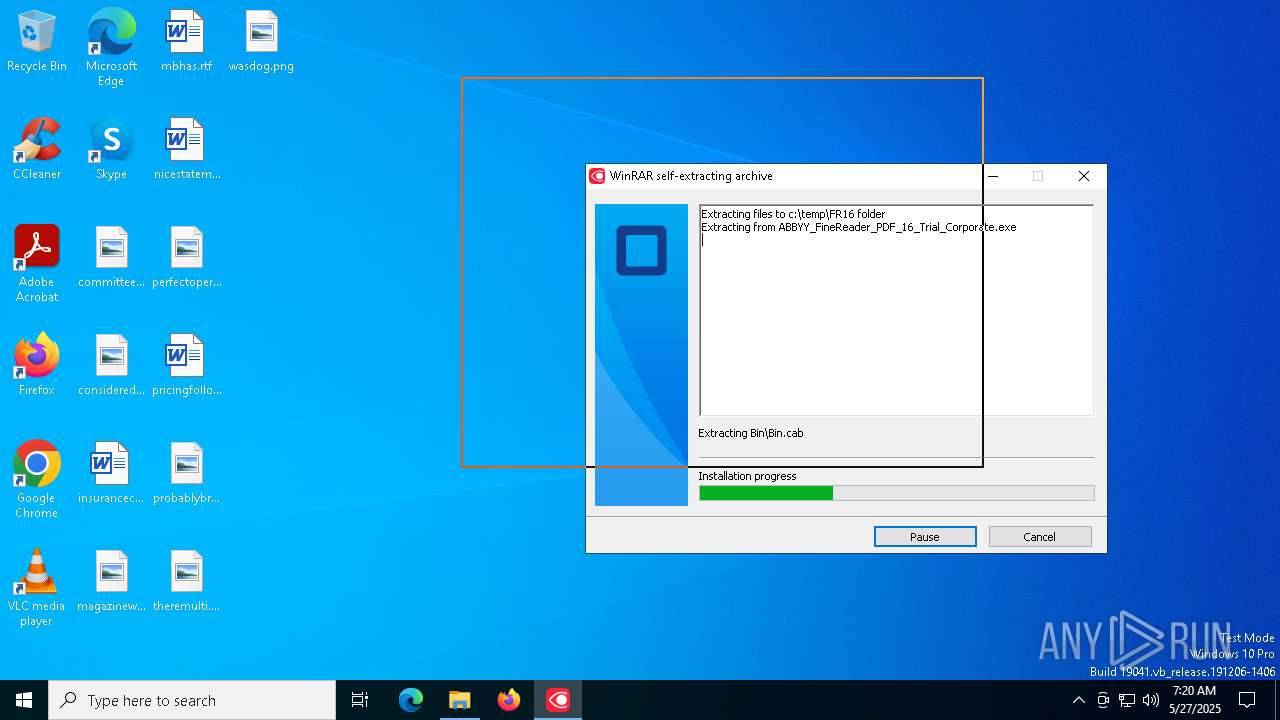Select the perfectoper... image file
1280x720 pixels.
coord(186,258)
